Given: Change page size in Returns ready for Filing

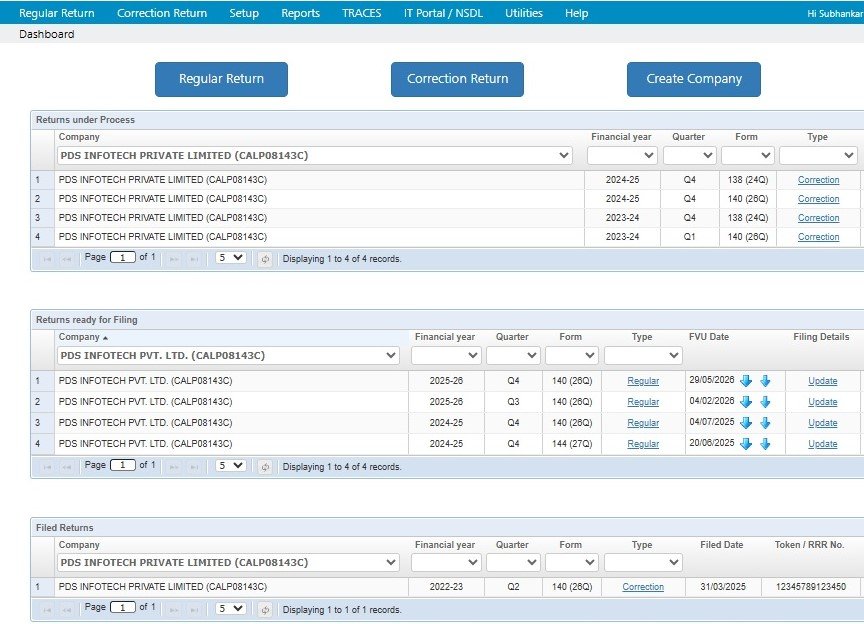Looking at the screenshot, I should (x=230, y=466).
